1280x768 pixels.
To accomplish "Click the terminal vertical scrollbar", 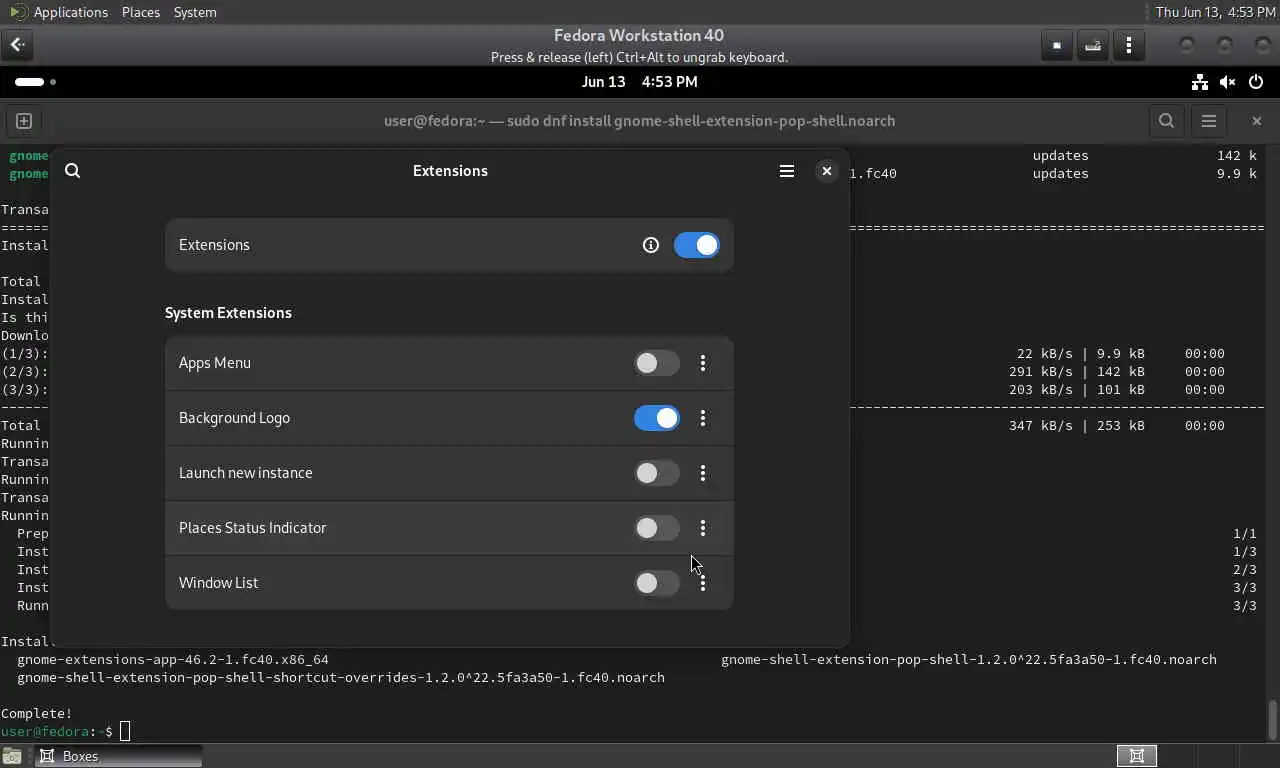I will pos(1273,720).
